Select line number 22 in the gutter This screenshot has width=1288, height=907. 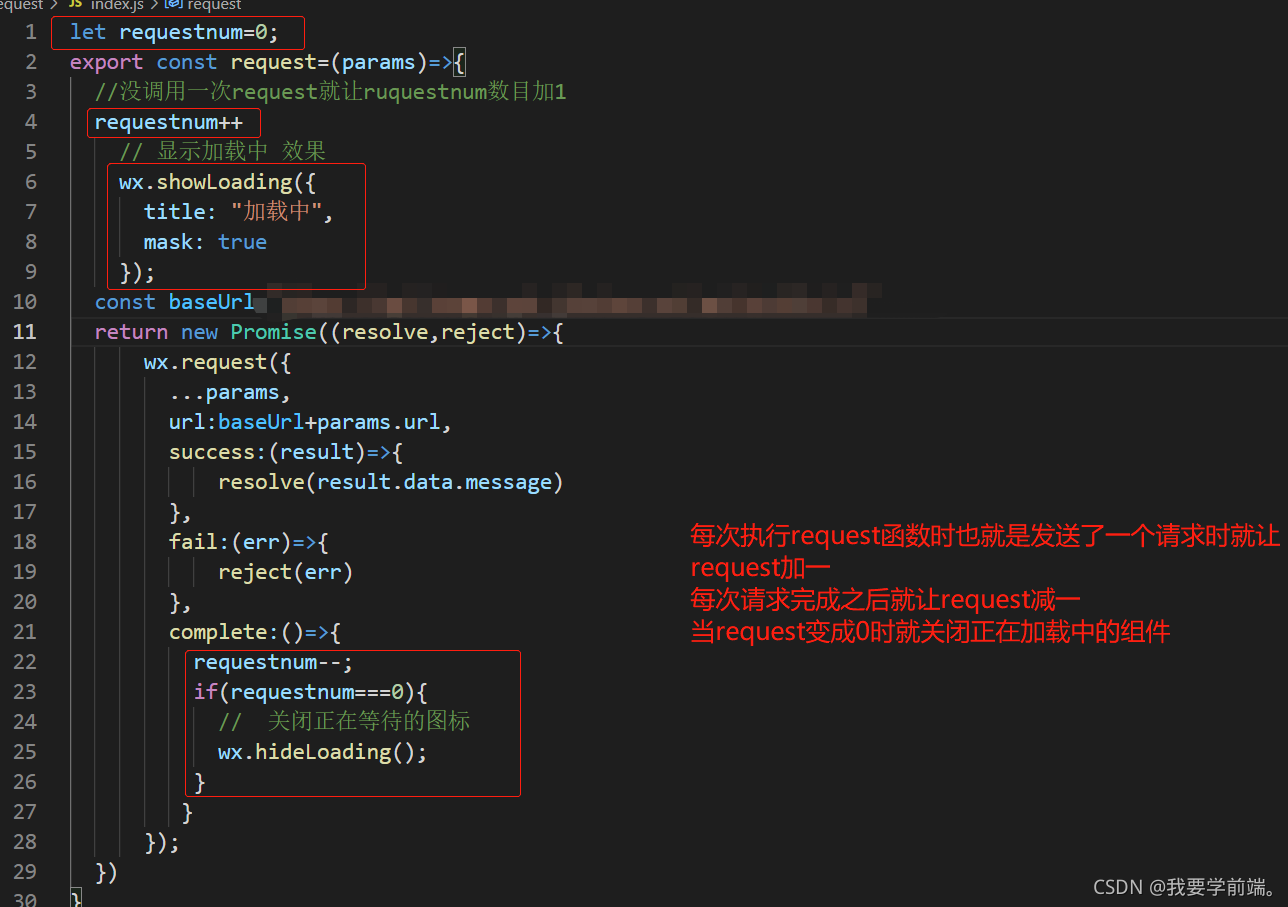click(x=25, y=662)
